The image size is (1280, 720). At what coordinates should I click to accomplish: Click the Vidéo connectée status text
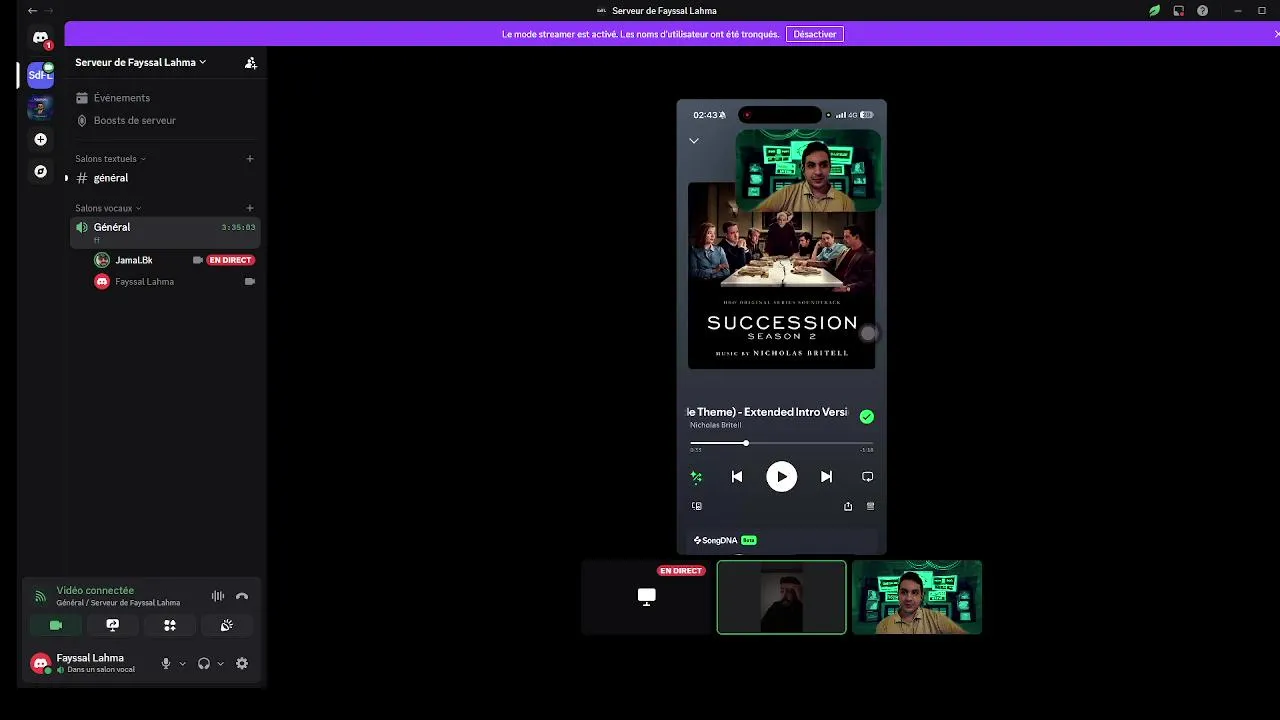pyautogui.click(x=95, y=590)
